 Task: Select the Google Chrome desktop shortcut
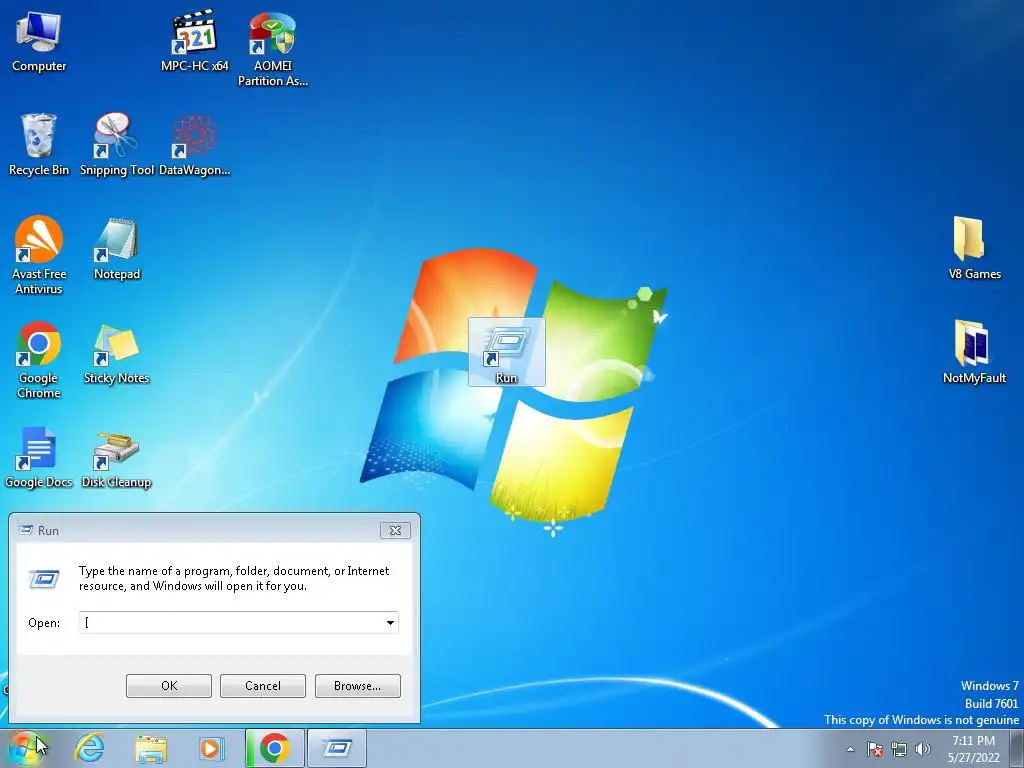[x=39, y=360]
